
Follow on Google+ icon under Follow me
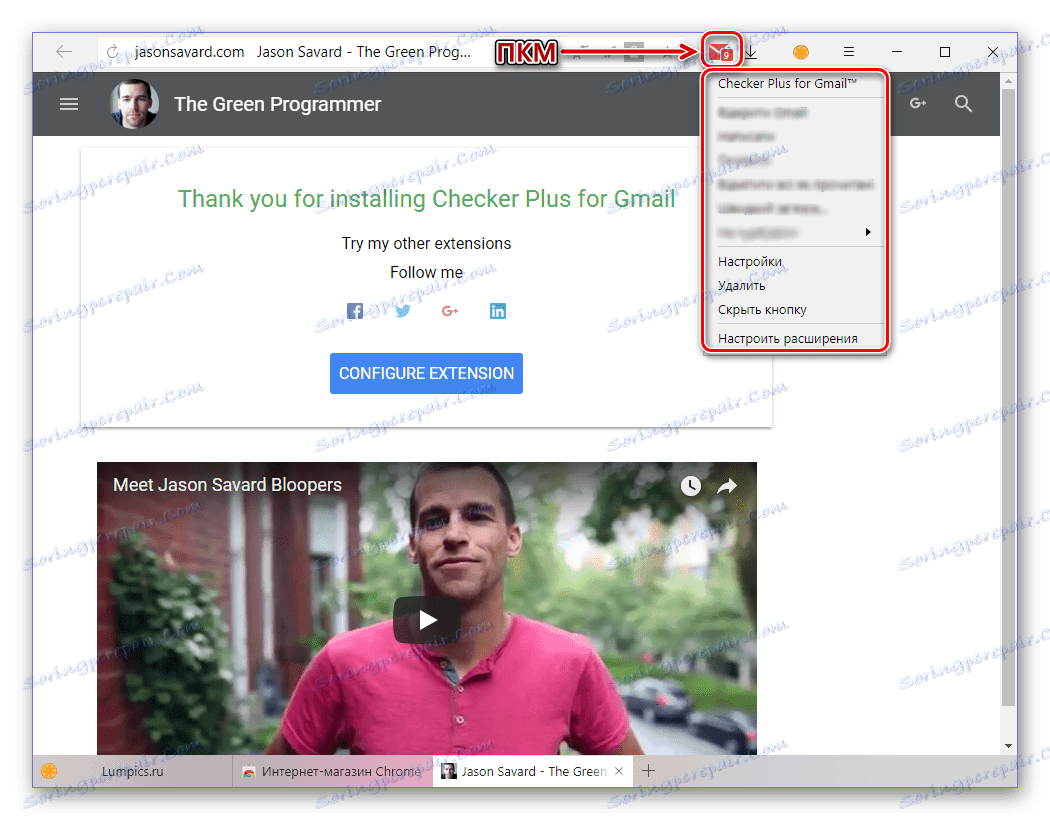pyautogui.click(x=450, y=311)
